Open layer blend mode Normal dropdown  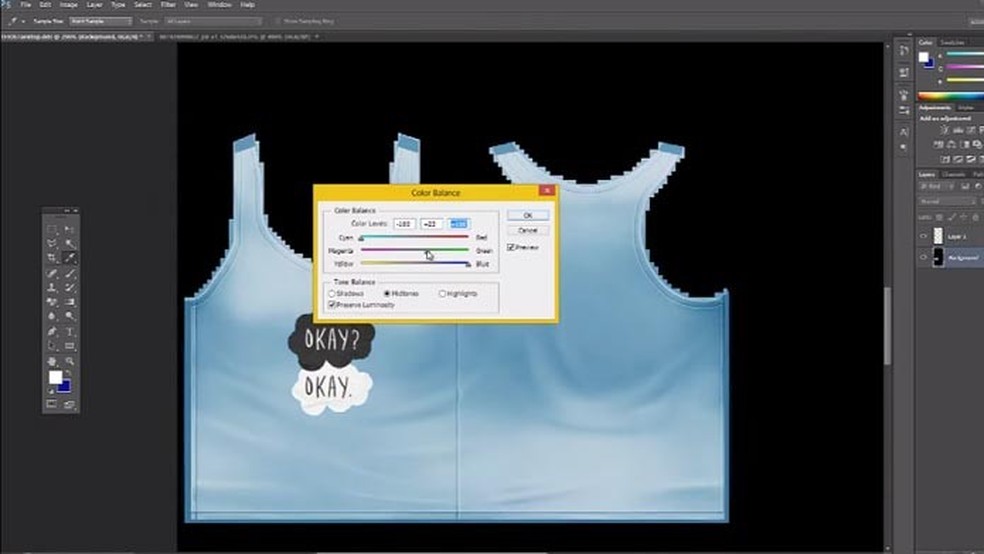coord(948,201)
